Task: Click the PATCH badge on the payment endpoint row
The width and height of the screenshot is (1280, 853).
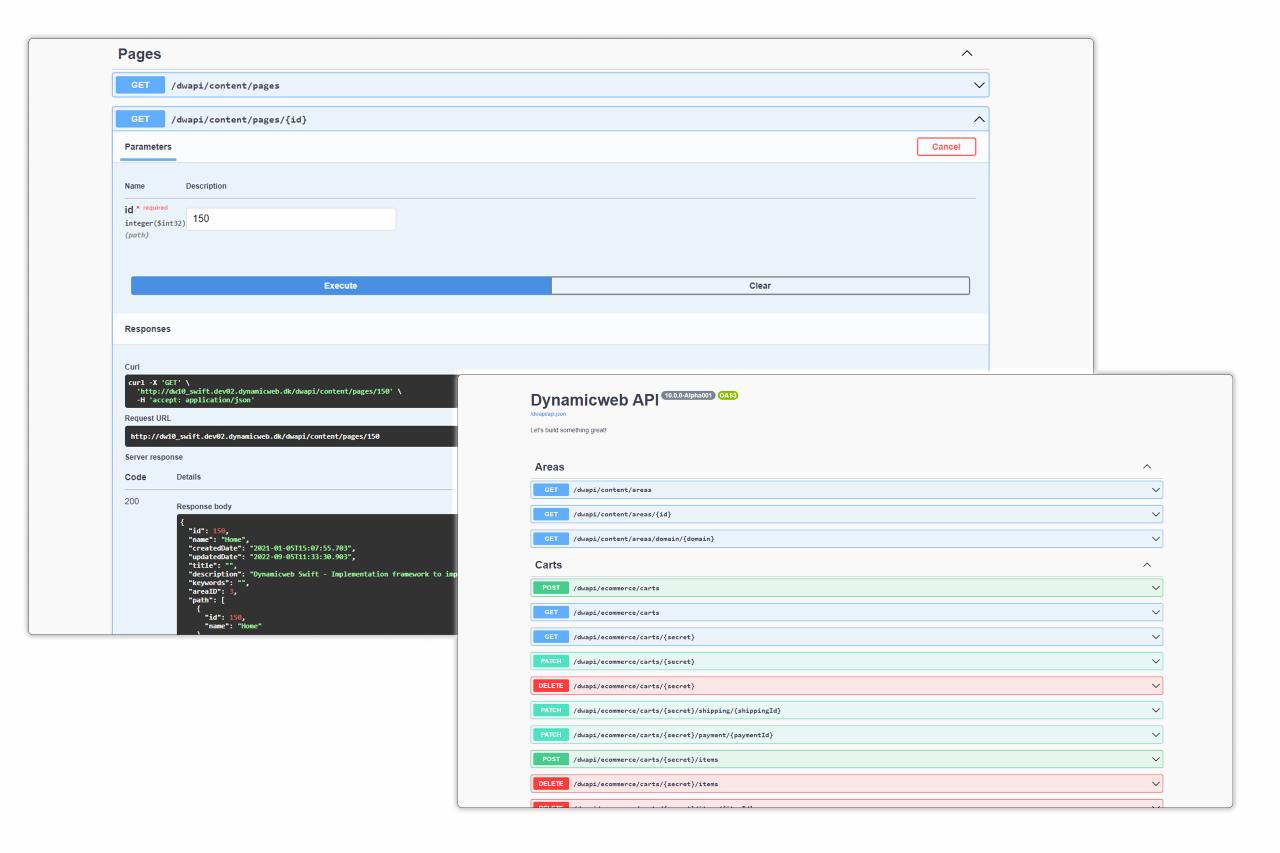Action: [x=549, y=734]
